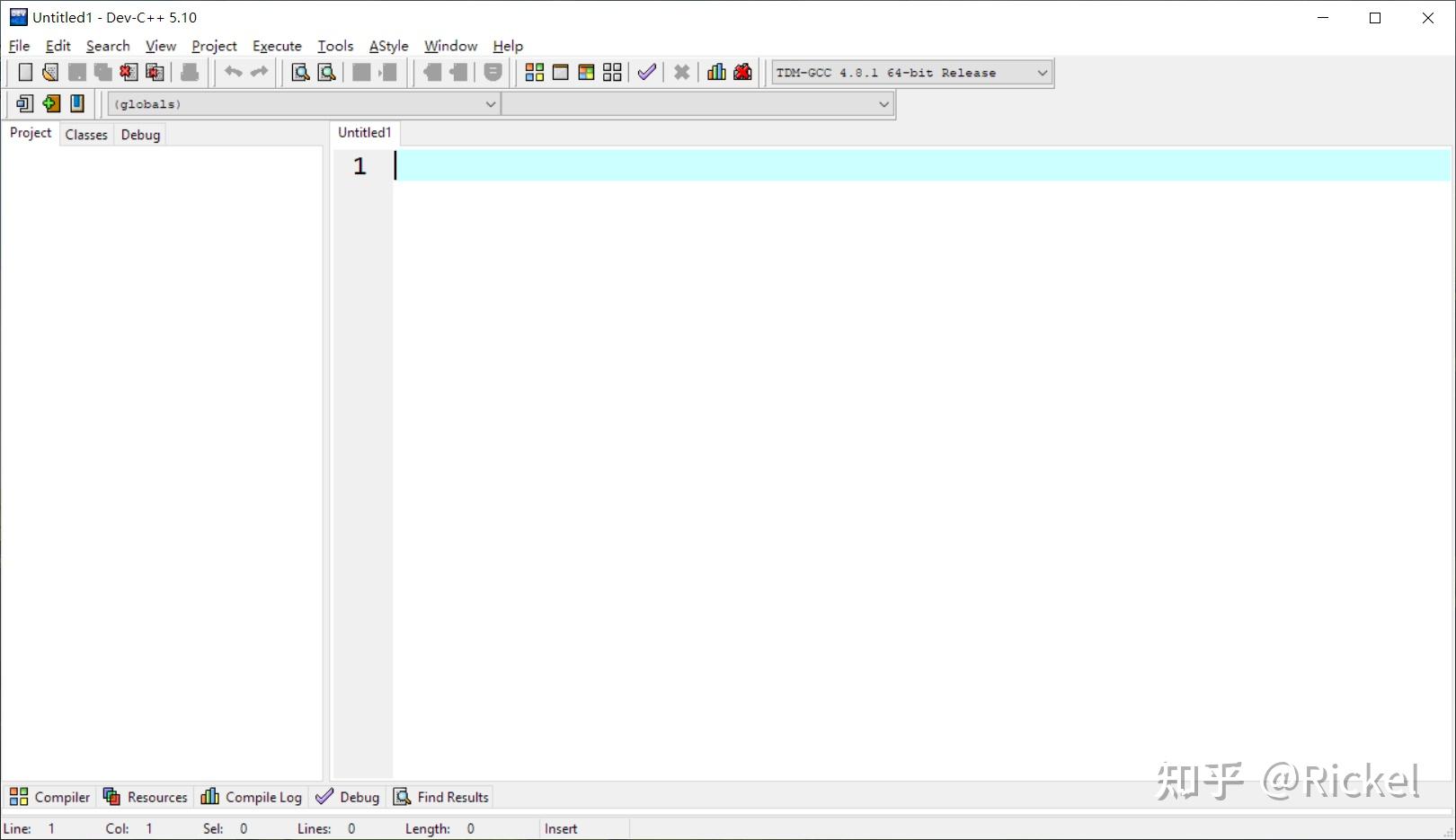The image size is (1456, 840).
Task: Open the Resources bottom panel tab
Action: click(145, 797)
